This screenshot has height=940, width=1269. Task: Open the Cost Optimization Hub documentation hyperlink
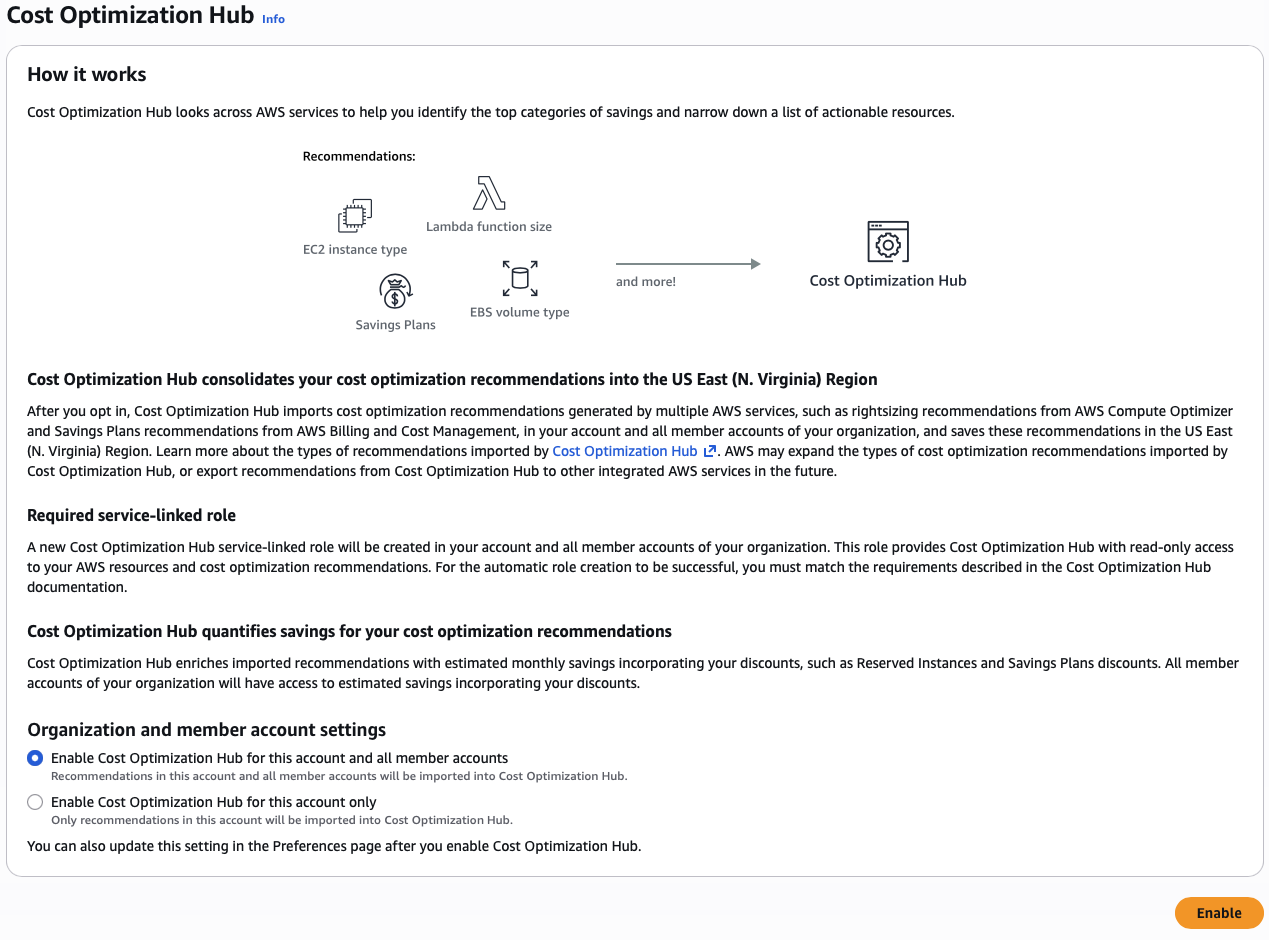click(x=624, y=451)
